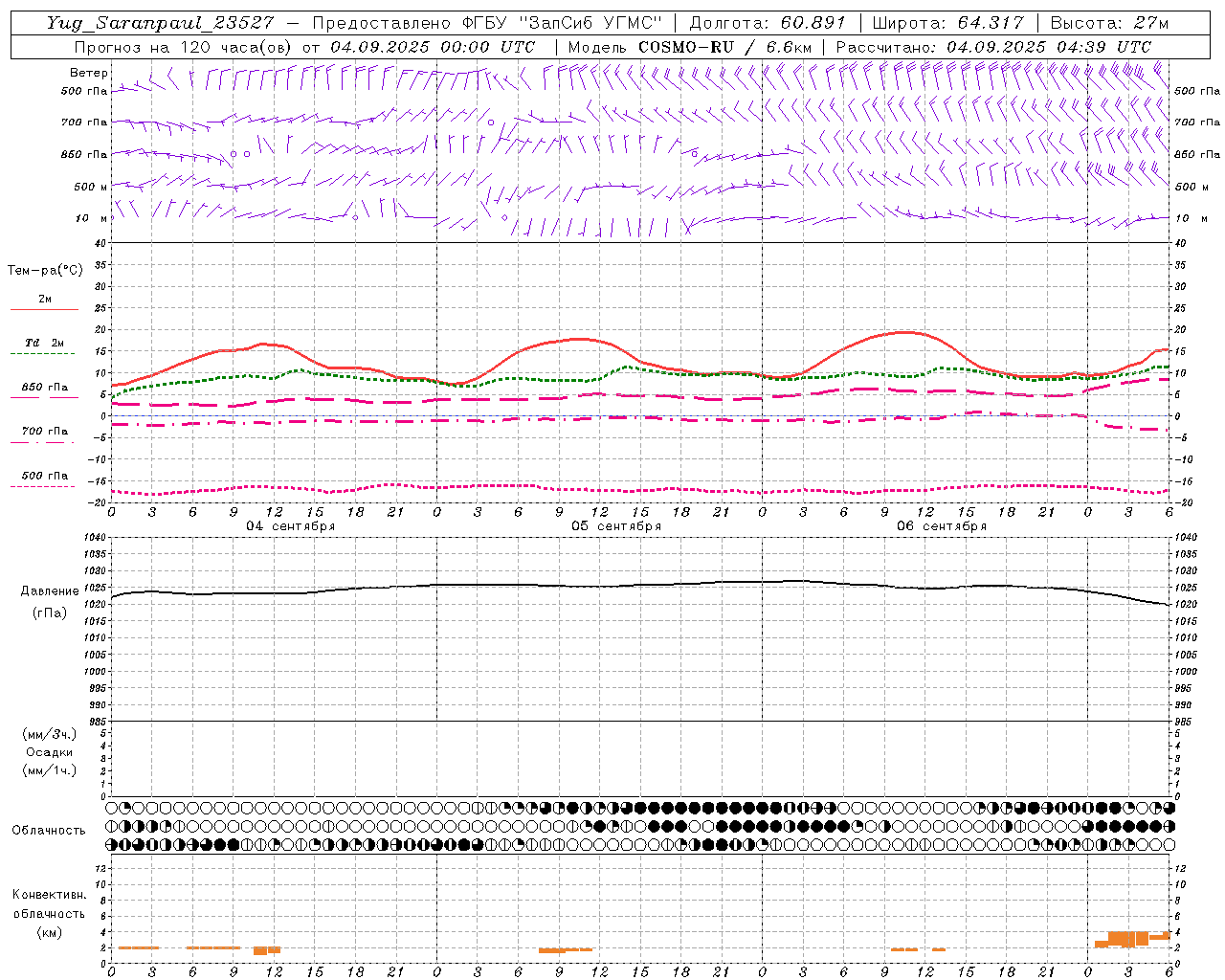Click the Давление pressure panel label
This screenshot has width=1225, height=980.
tap(49, 591)
